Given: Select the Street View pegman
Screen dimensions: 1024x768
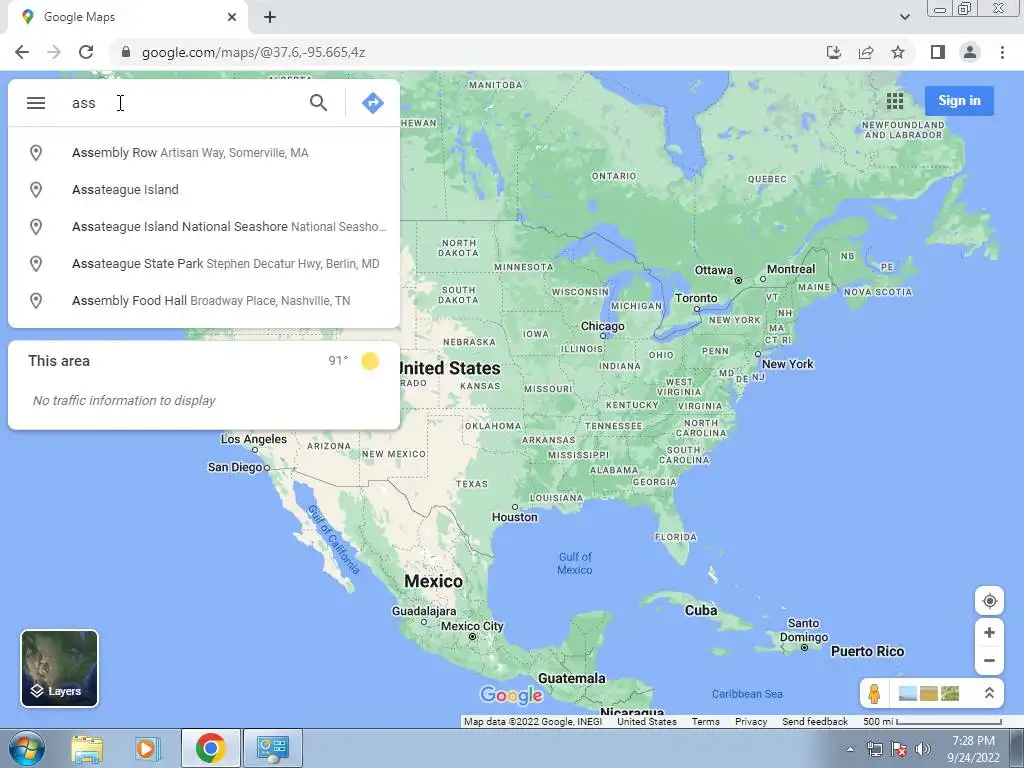Looking at the screenshot, I should pos(874,693).
